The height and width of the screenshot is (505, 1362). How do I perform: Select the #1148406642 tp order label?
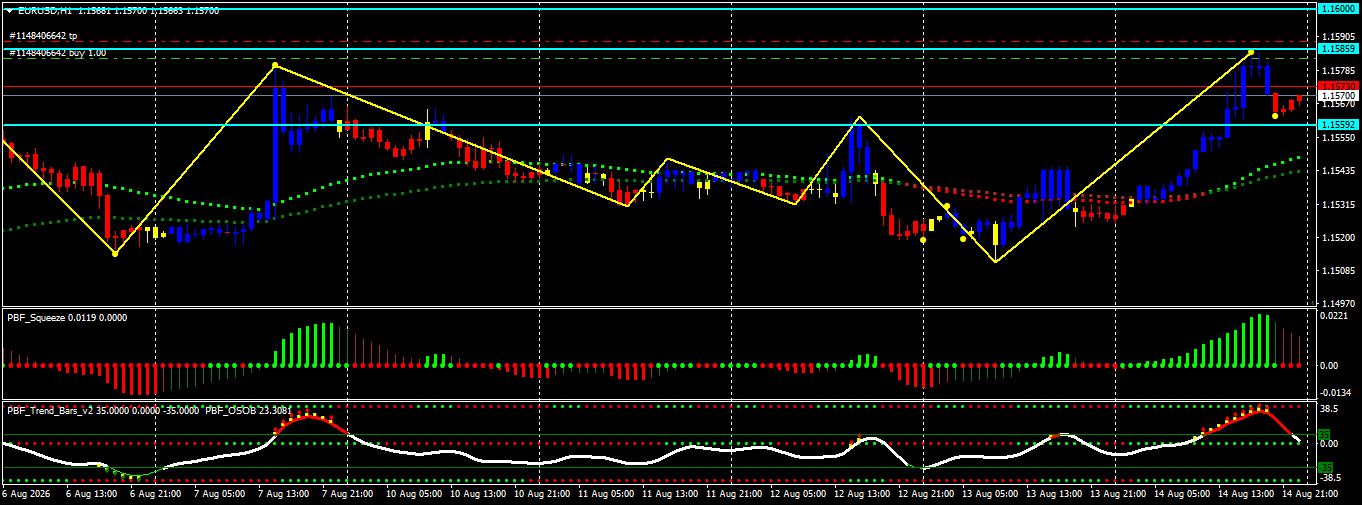43,36
